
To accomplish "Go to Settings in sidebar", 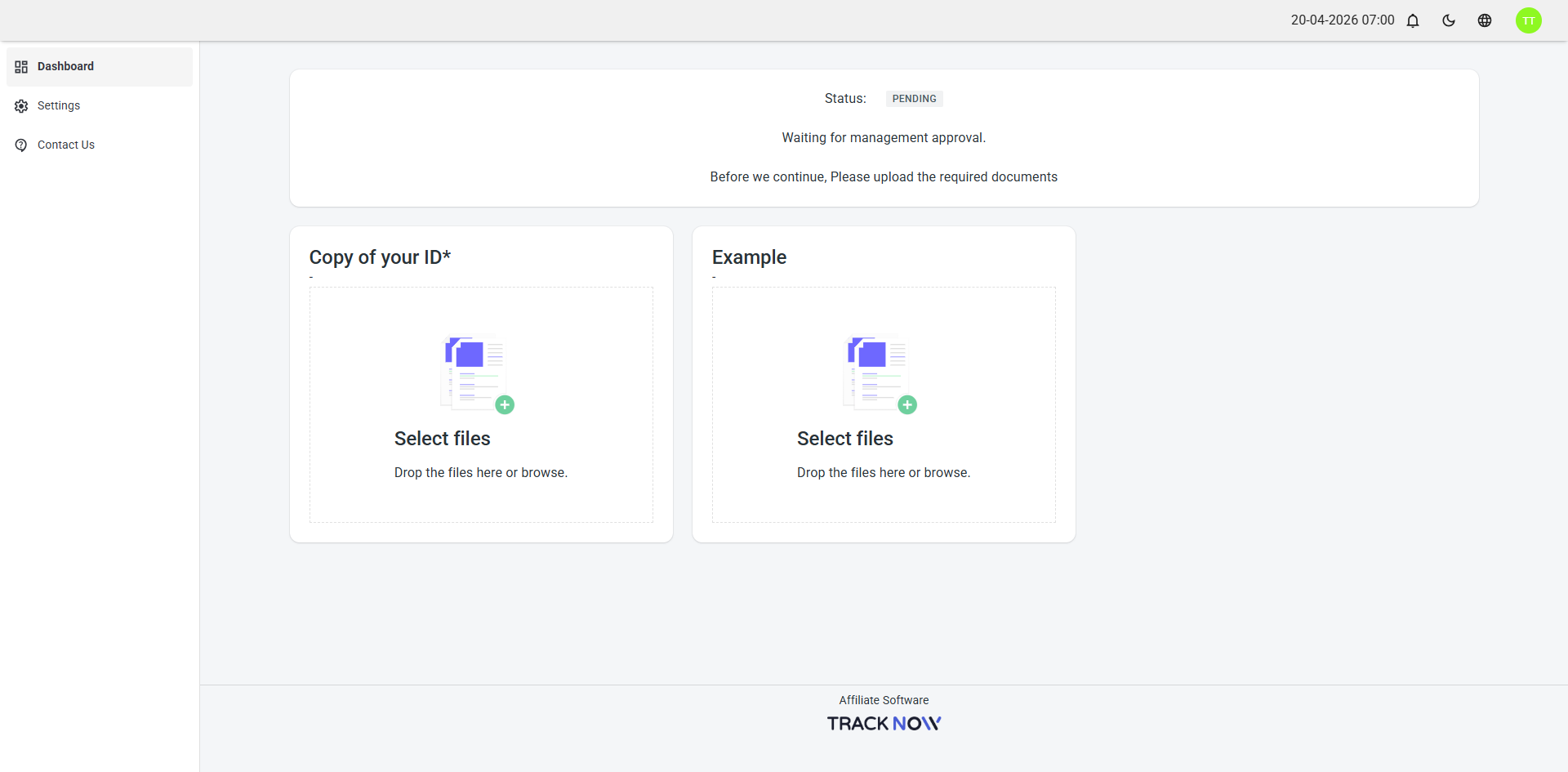I will tap(100, 106).
